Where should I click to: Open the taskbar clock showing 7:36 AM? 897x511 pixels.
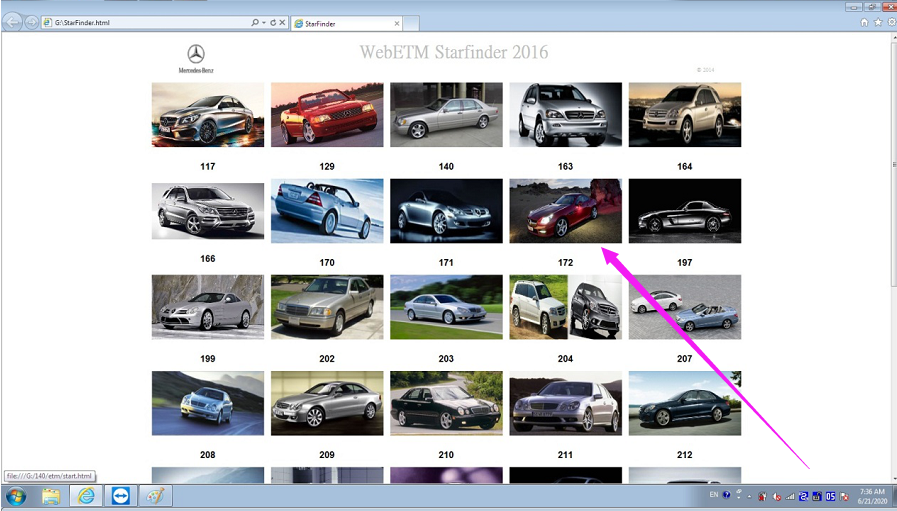coord(872,496)
